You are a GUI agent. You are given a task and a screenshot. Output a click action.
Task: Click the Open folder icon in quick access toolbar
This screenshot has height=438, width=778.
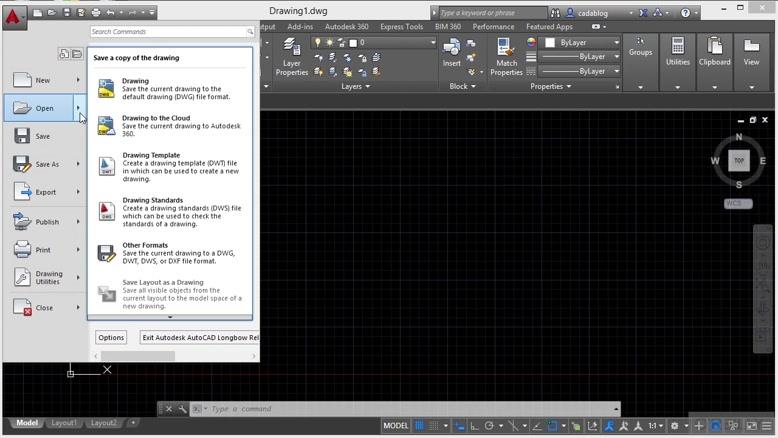point(52,12)
